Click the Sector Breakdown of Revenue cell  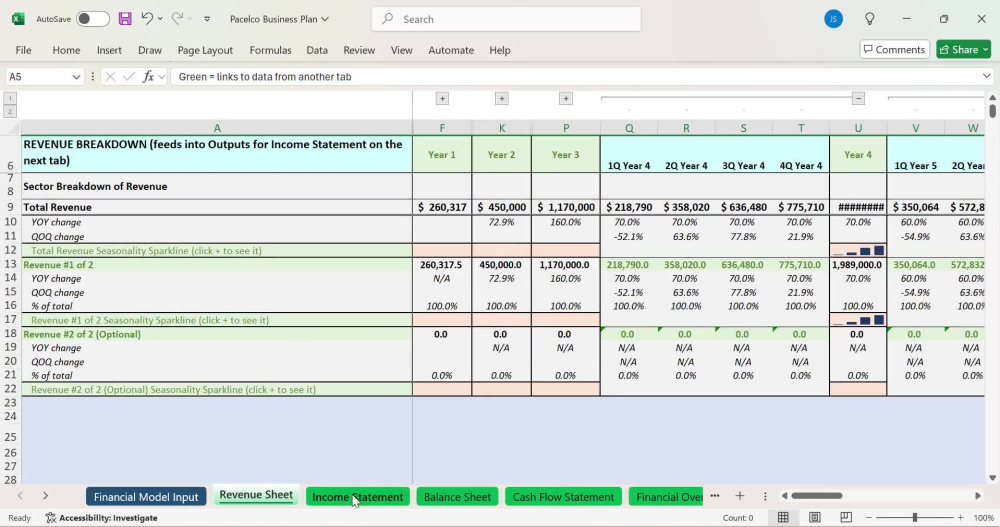(x=217, y=186)
